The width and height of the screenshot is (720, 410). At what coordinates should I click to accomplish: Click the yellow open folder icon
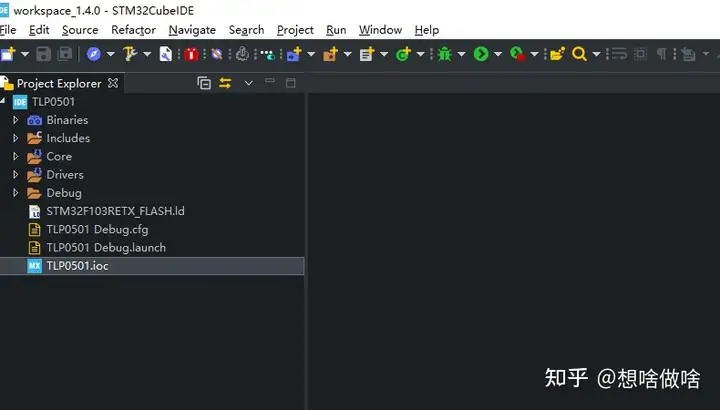pyautogui.click(x=557, y=54)
